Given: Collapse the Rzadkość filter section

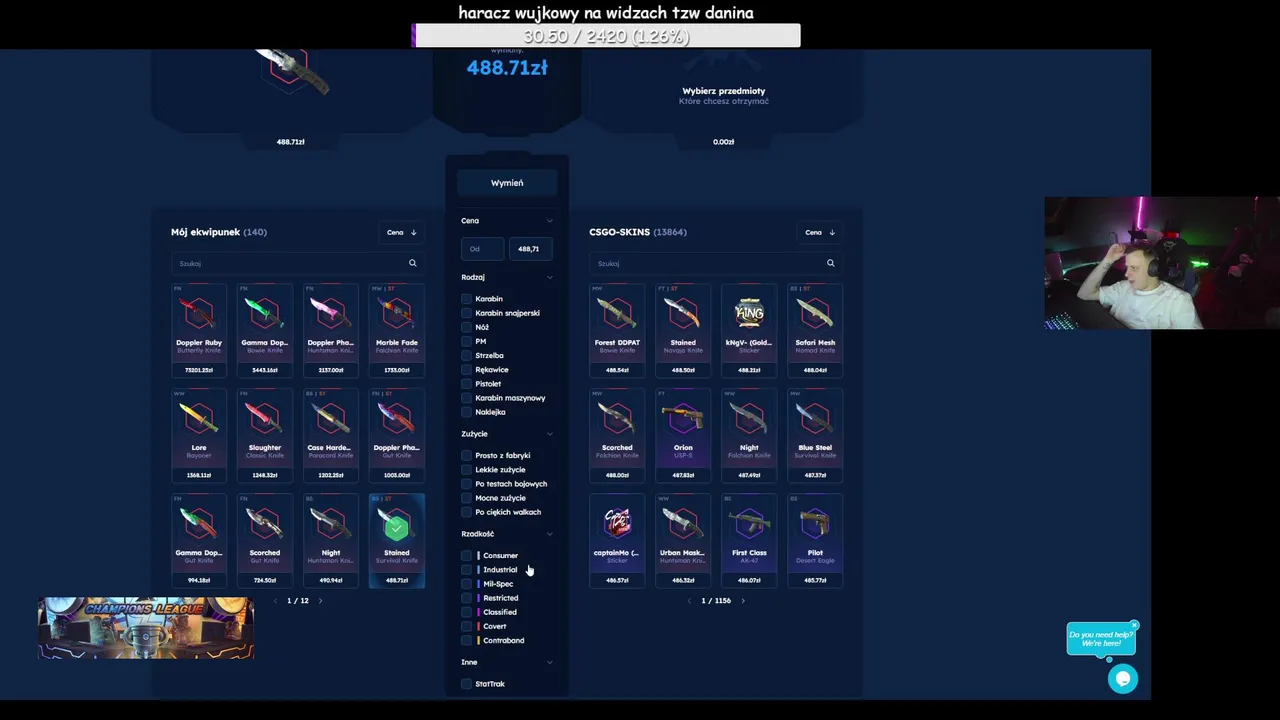Looking at the screenshot, I should 550,534.
